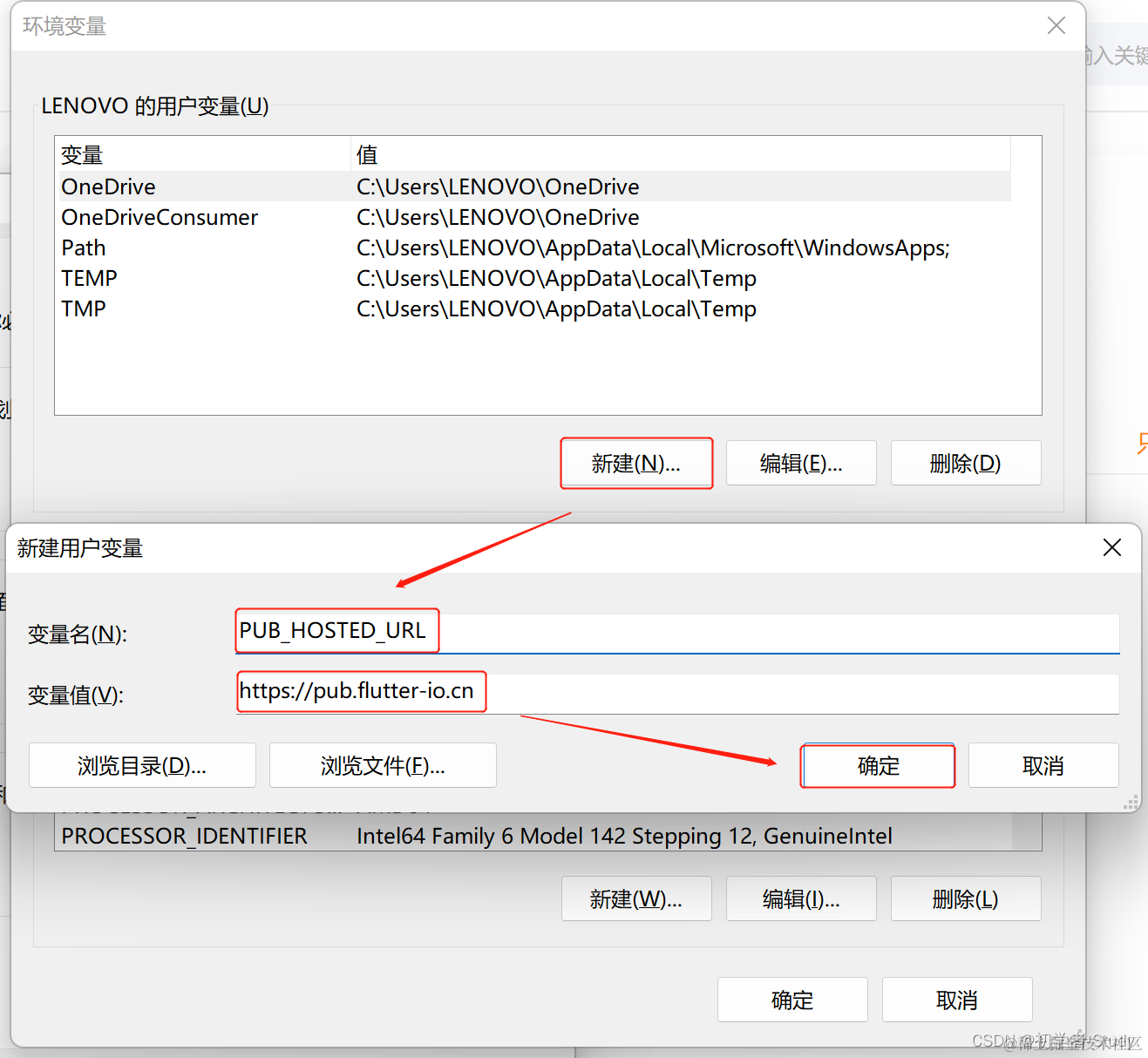Confirm new user variable with 确定
The height and width of the screenshot is (1058, 1148).
[x=878, y=765]
